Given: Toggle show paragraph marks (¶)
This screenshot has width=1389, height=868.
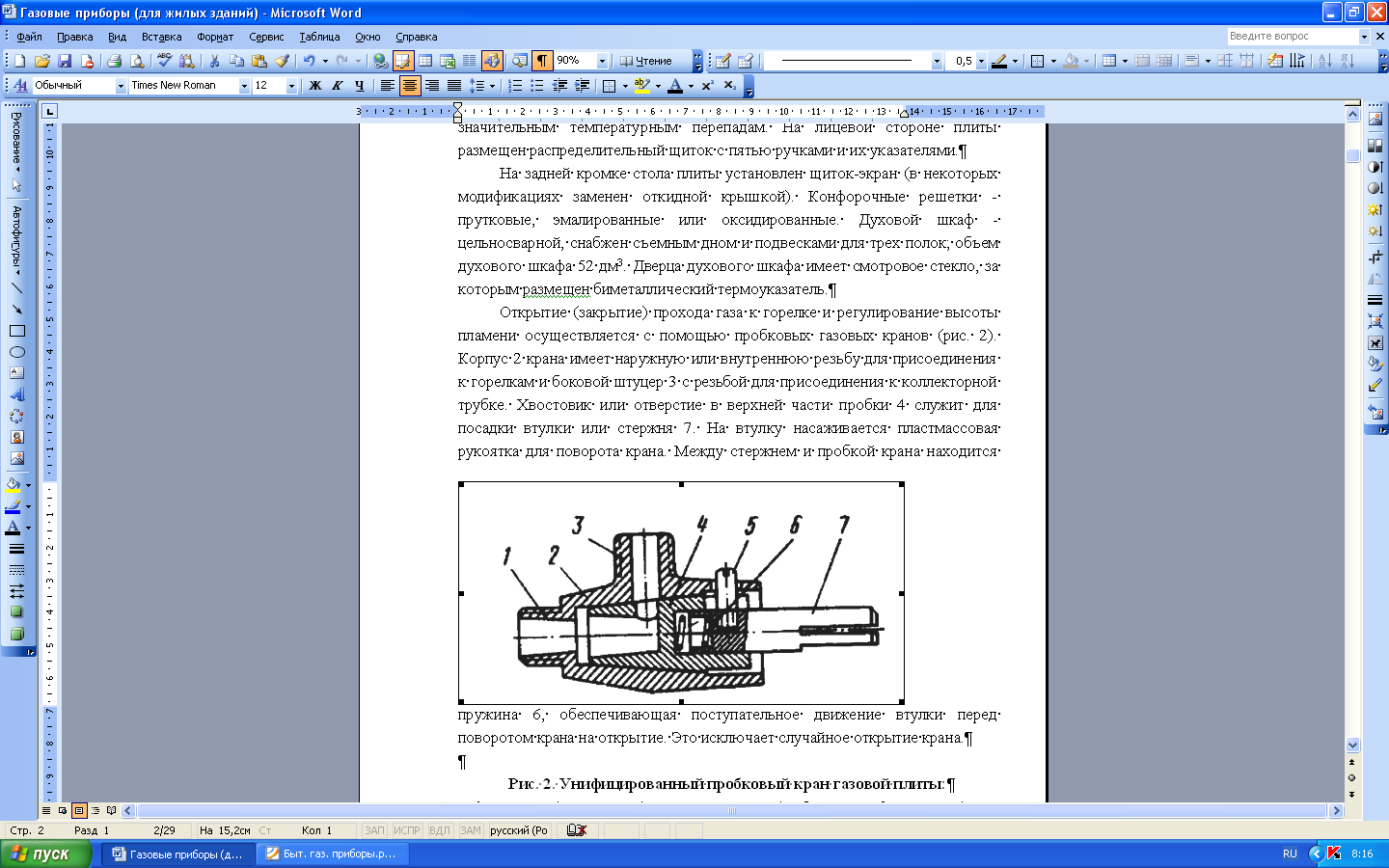Looking at the screenshot, I should coord(542,61).
